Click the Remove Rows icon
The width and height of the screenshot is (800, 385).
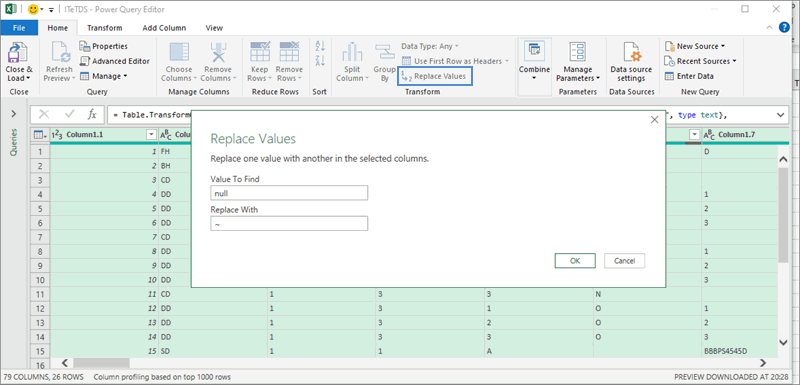[289, 52]
